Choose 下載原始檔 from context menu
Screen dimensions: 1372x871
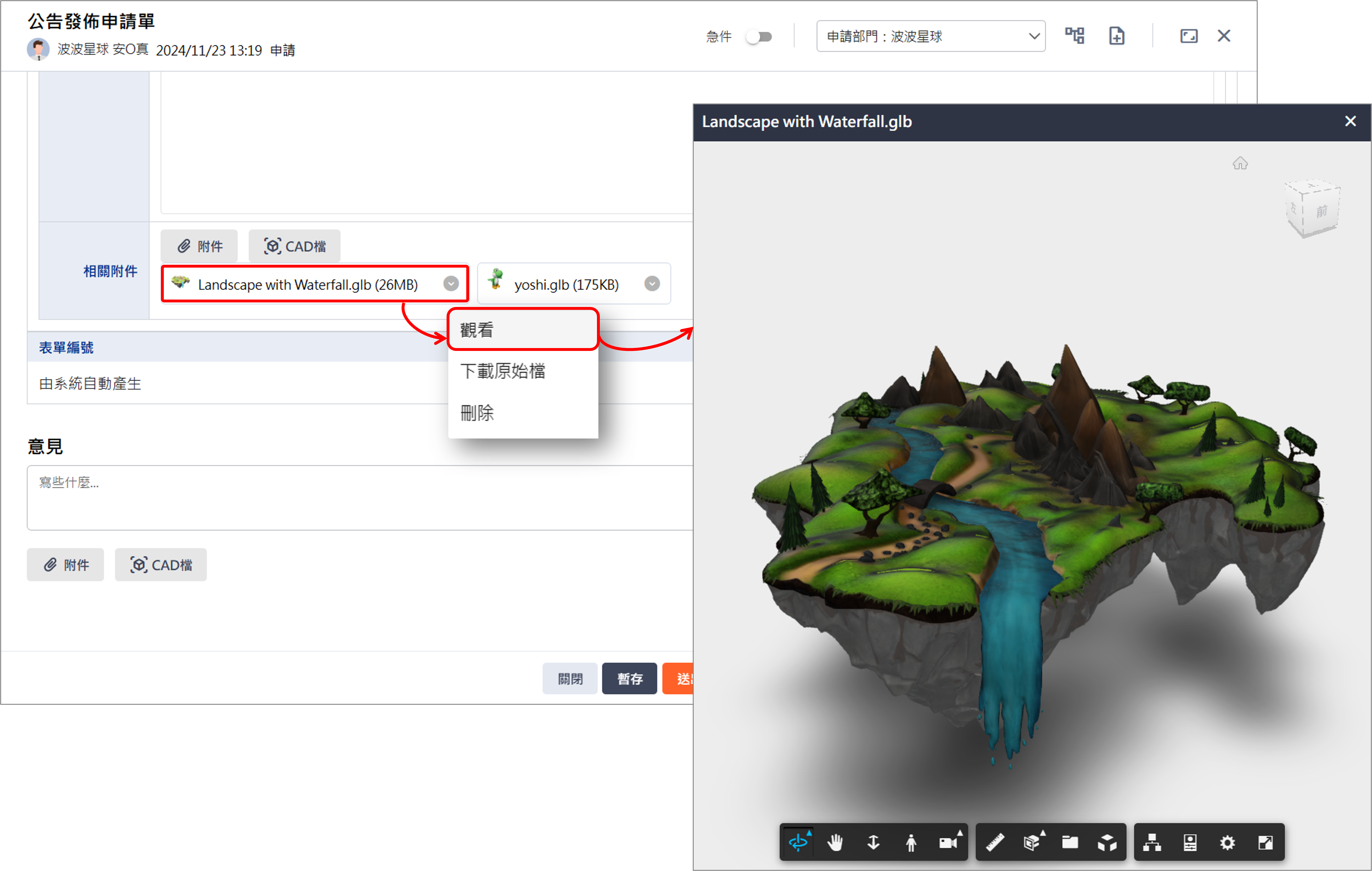coord(522,371)
